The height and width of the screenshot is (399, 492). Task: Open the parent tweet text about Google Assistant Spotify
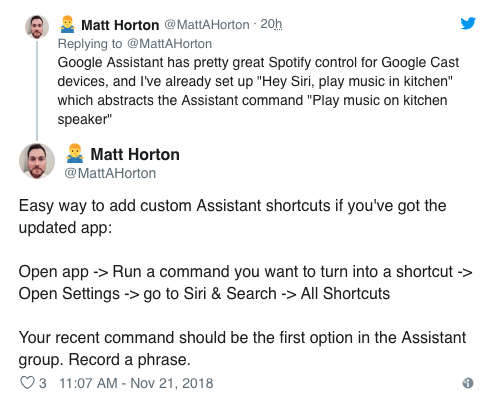point(258,91)
